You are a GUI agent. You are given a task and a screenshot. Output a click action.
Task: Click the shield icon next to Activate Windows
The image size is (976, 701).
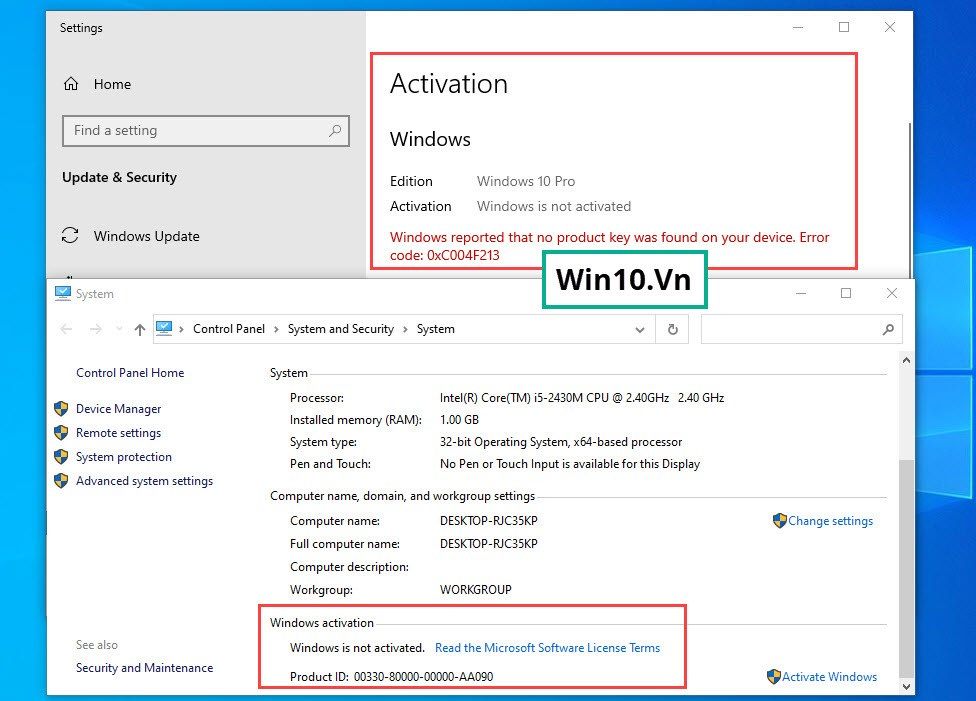pyautogui.click(x=773, y=677)
